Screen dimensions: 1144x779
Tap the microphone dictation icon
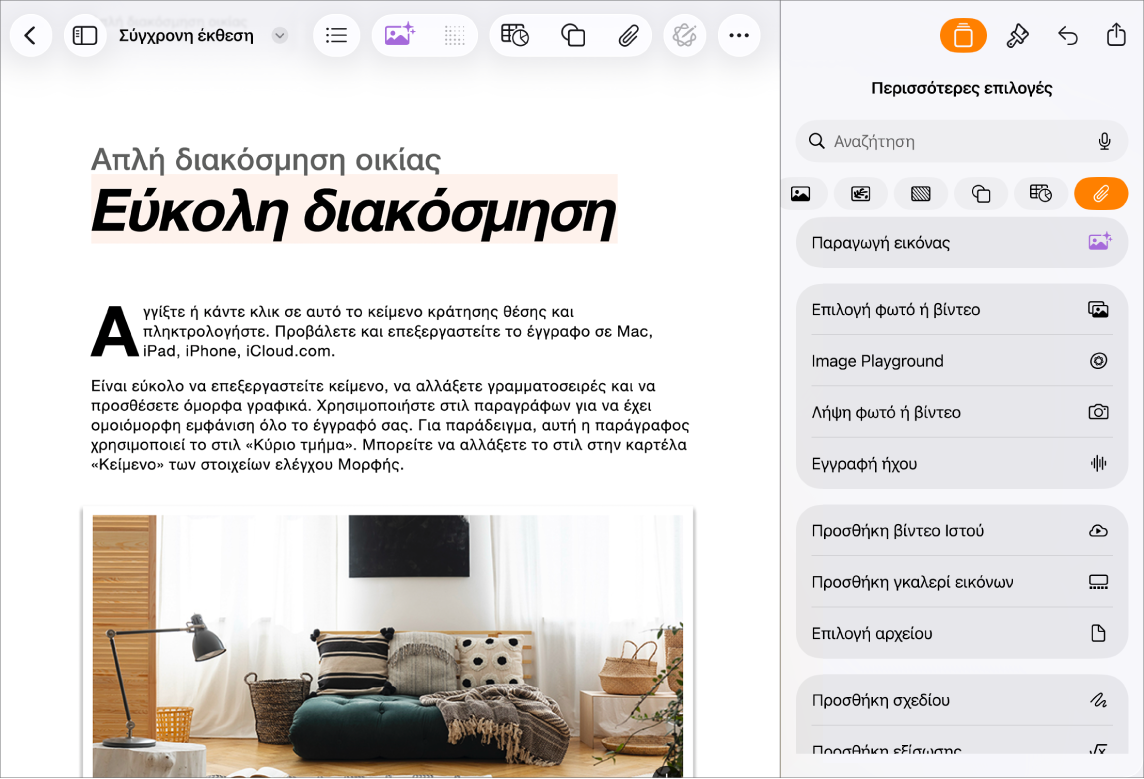pyautogui.click(x=1105, y=141)
